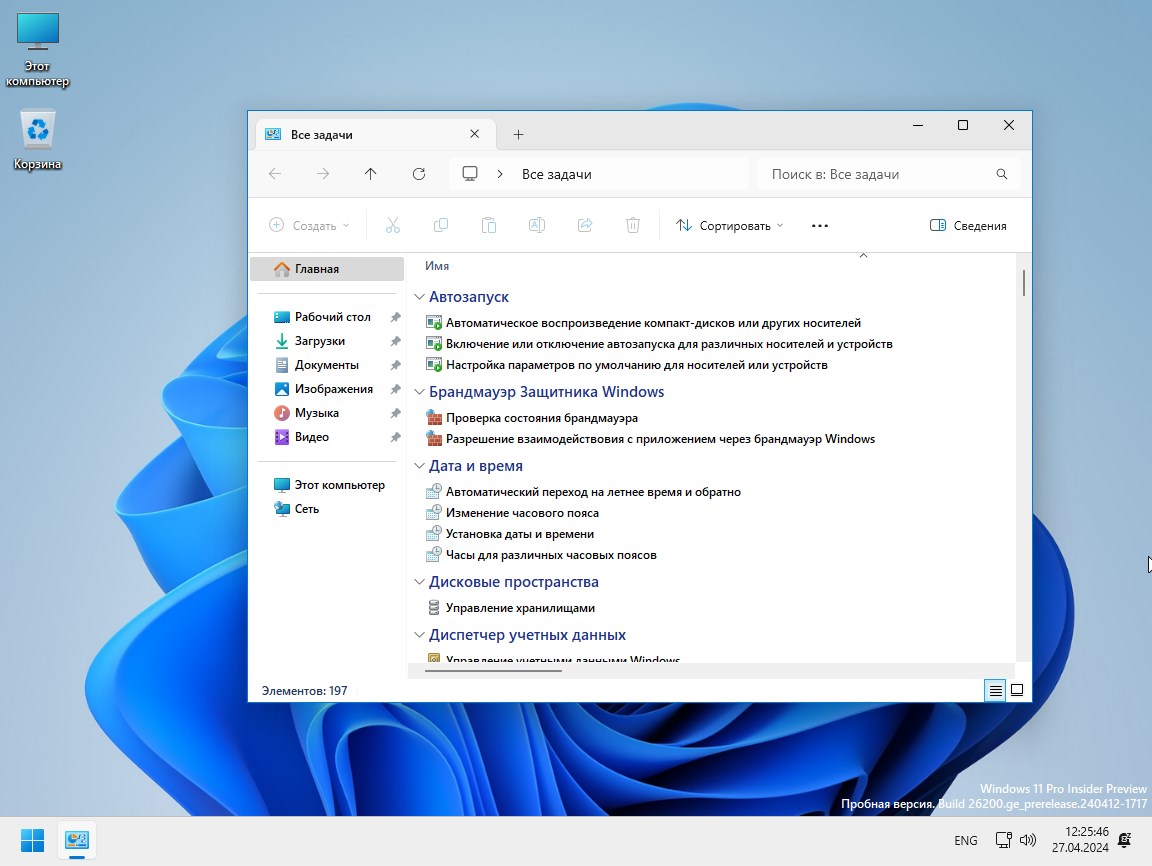Click the Delete trash icon in toolbar
This screenshot has width=1152, height=866.
(633, 225)
